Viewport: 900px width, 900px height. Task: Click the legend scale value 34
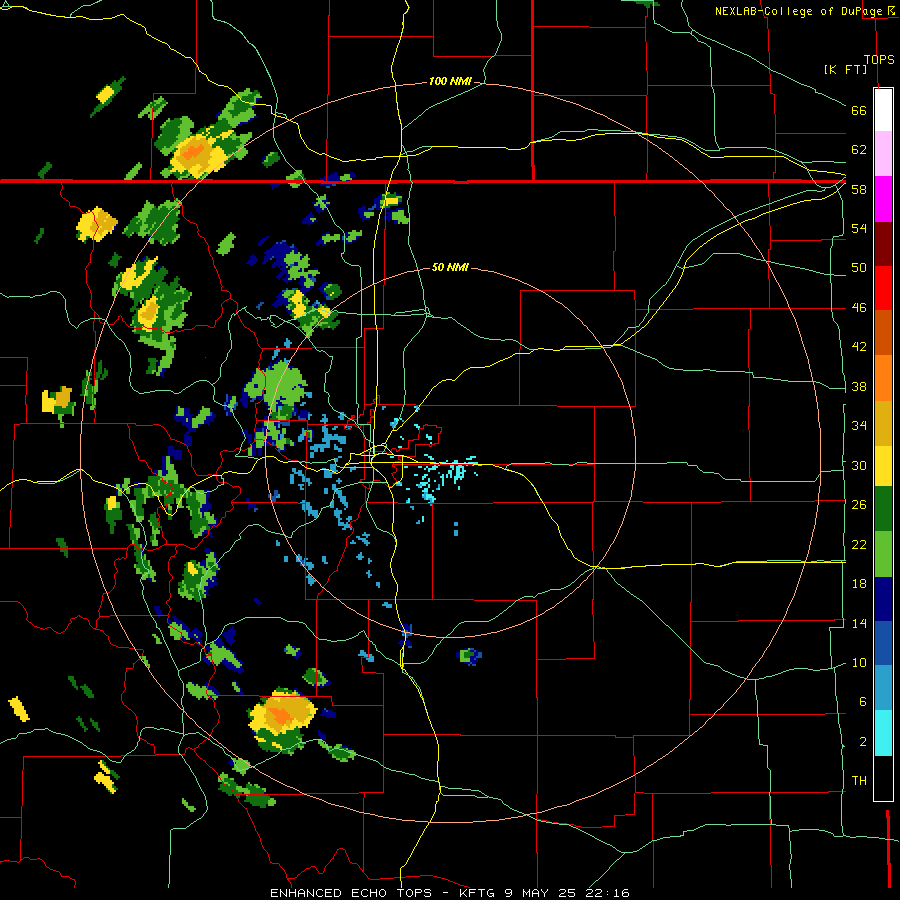[859, 425]
